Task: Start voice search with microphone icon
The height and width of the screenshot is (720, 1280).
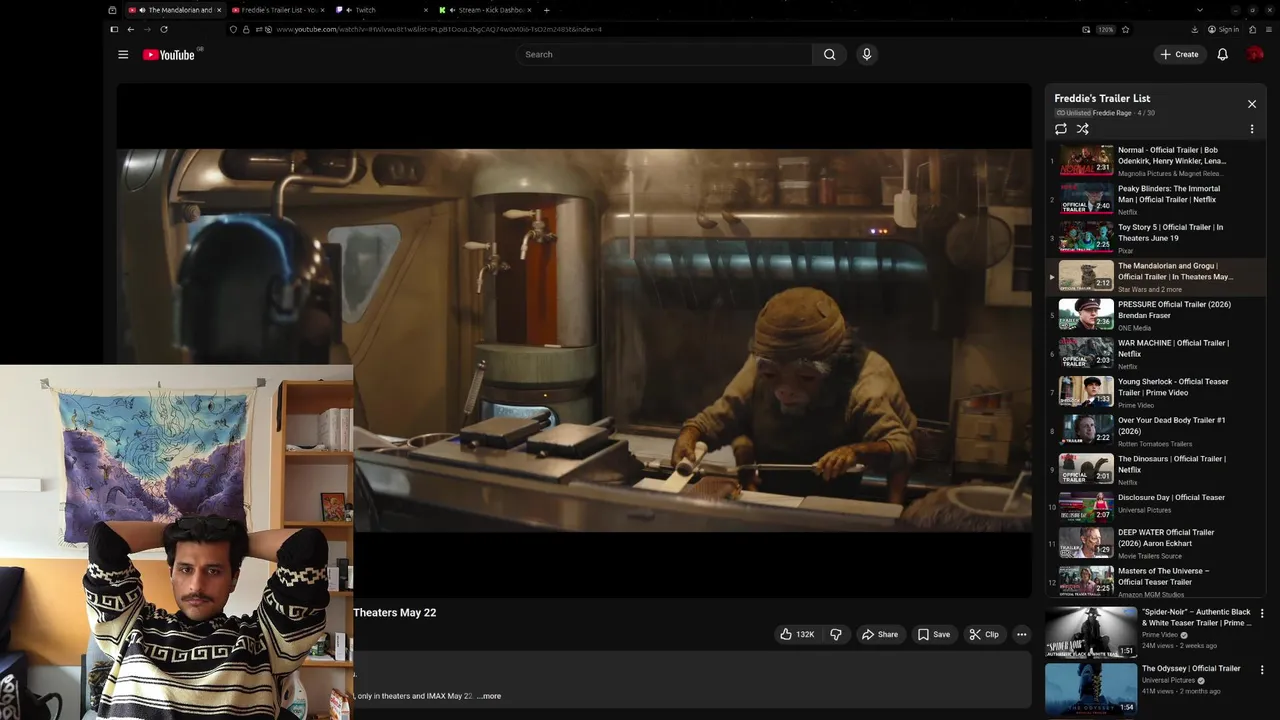Action: [867, 55]
